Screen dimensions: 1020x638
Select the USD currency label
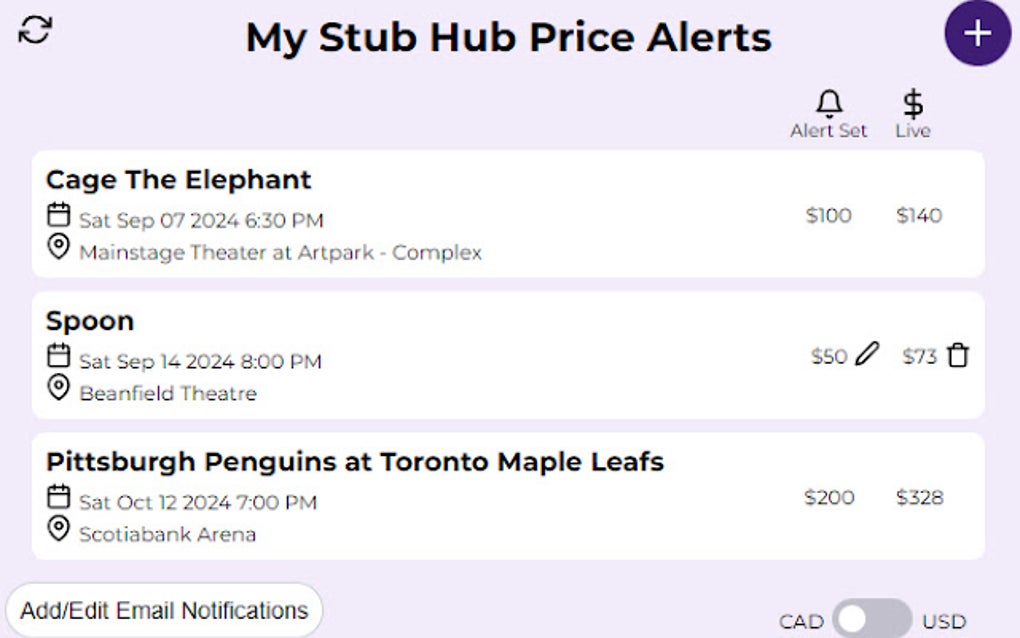[944, 622]
